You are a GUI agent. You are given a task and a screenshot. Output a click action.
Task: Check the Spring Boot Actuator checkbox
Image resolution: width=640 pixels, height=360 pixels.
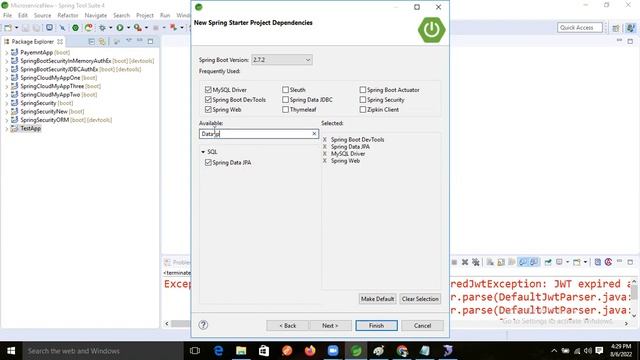point(362,90)
